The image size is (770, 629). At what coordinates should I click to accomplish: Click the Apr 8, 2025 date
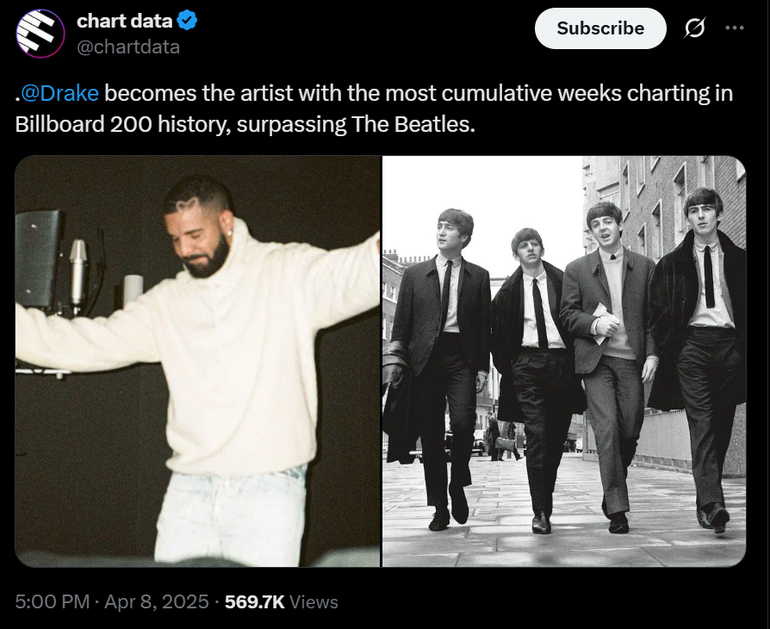click(x=156, y=602)
